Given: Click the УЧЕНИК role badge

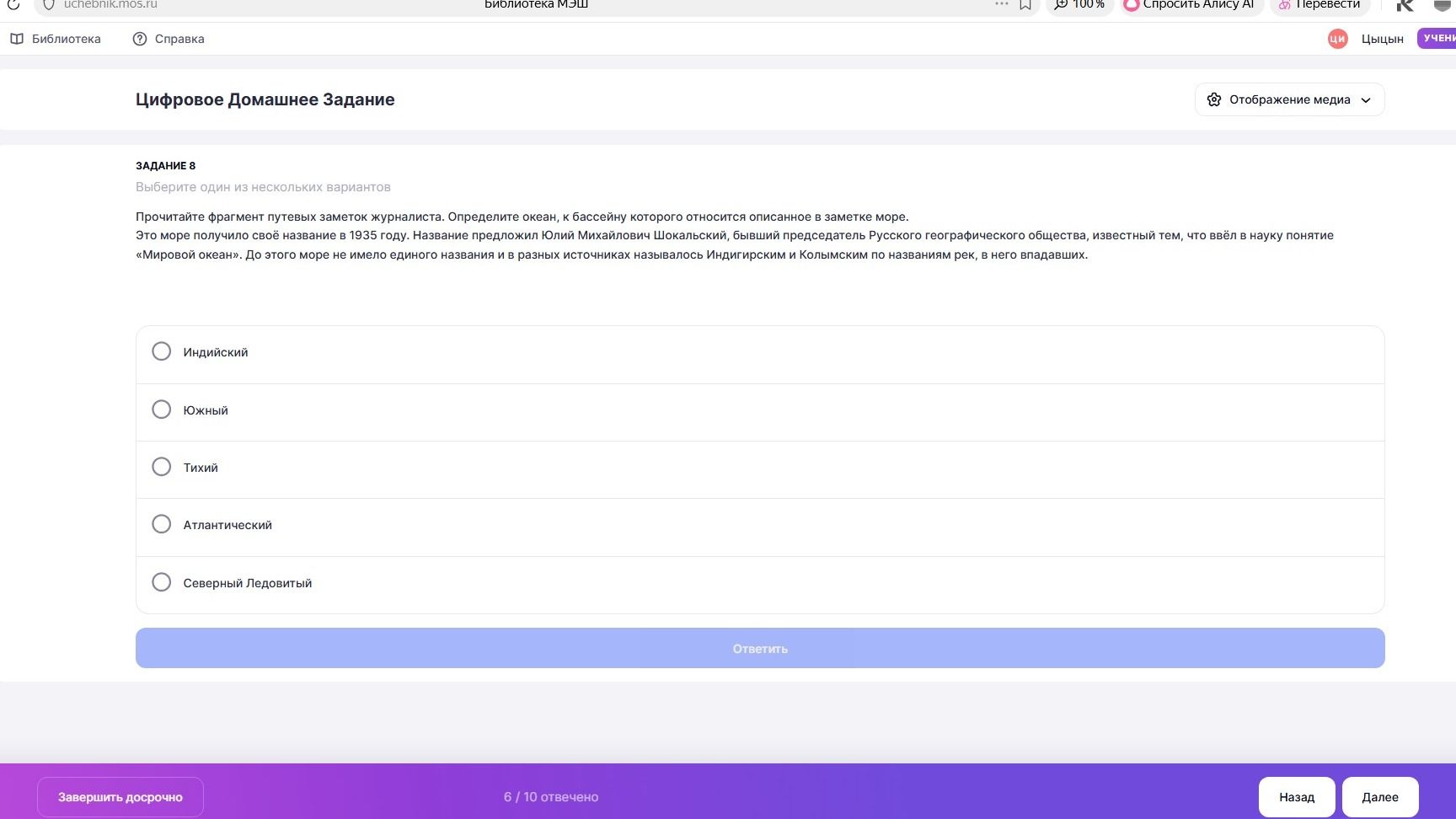Looking at the screenshot, I should [x=1437, y=38].
